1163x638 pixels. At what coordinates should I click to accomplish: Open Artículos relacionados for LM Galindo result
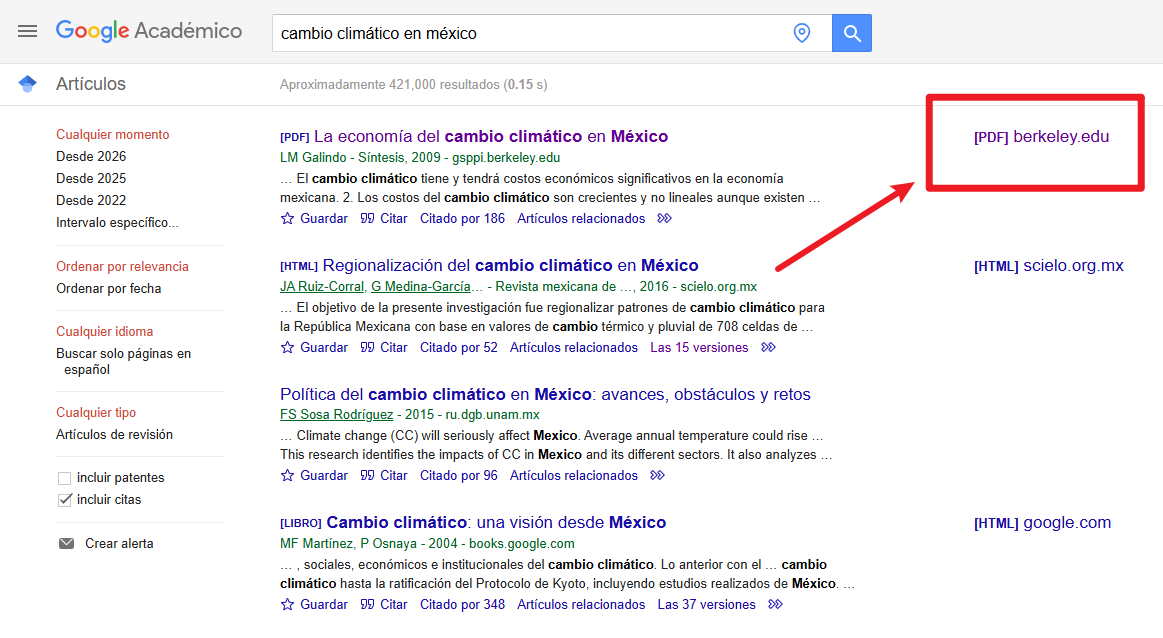(582, 218)
